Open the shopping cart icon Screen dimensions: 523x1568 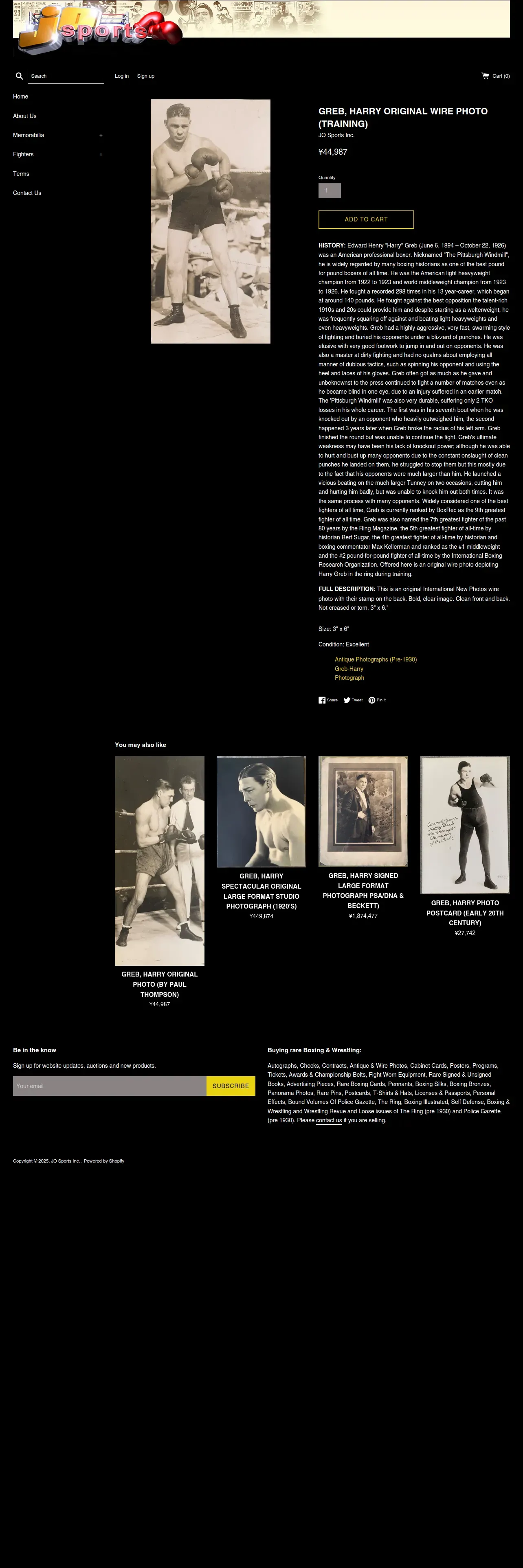coord(485,76)
